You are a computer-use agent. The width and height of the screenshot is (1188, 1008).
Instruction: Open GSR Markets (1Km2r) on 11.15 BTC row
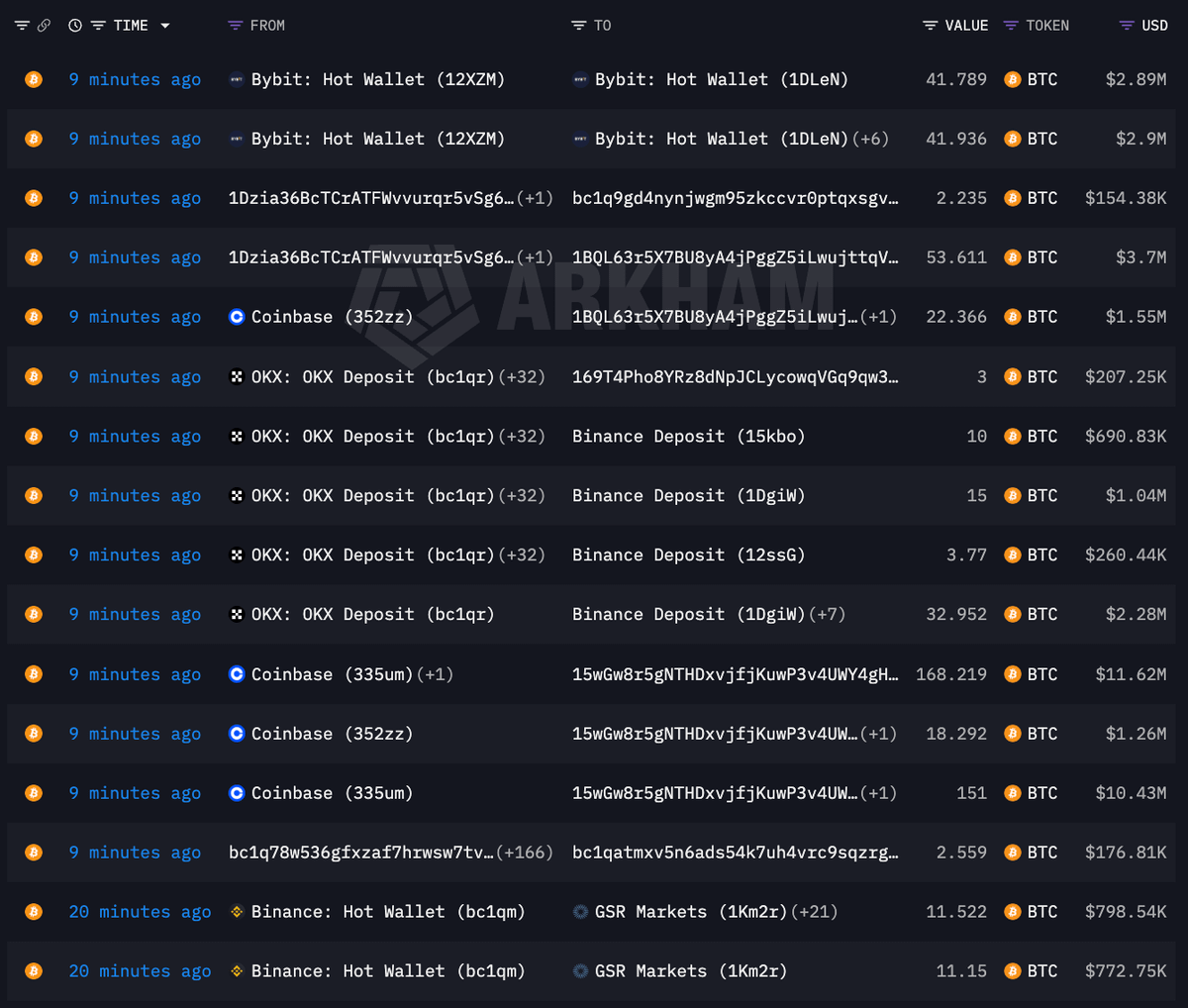click(691, 971)
